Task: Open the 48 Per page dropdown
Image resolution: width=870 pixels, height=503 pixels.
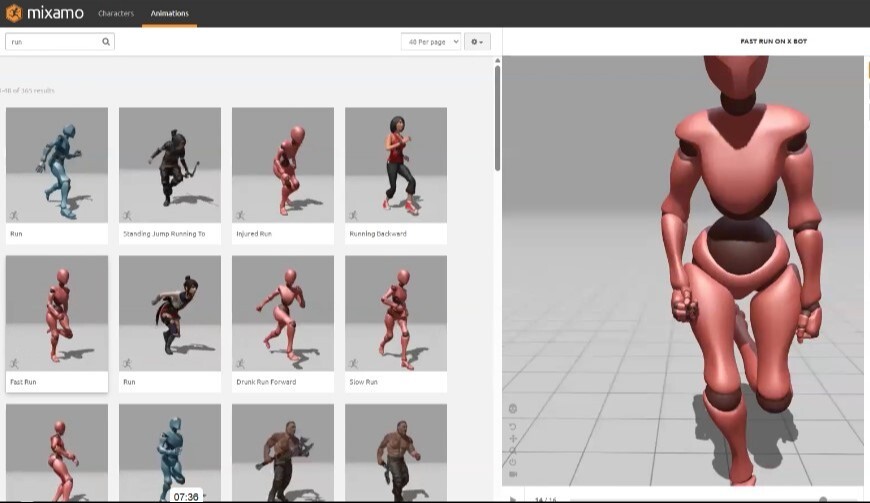Action: pos(431,42)
